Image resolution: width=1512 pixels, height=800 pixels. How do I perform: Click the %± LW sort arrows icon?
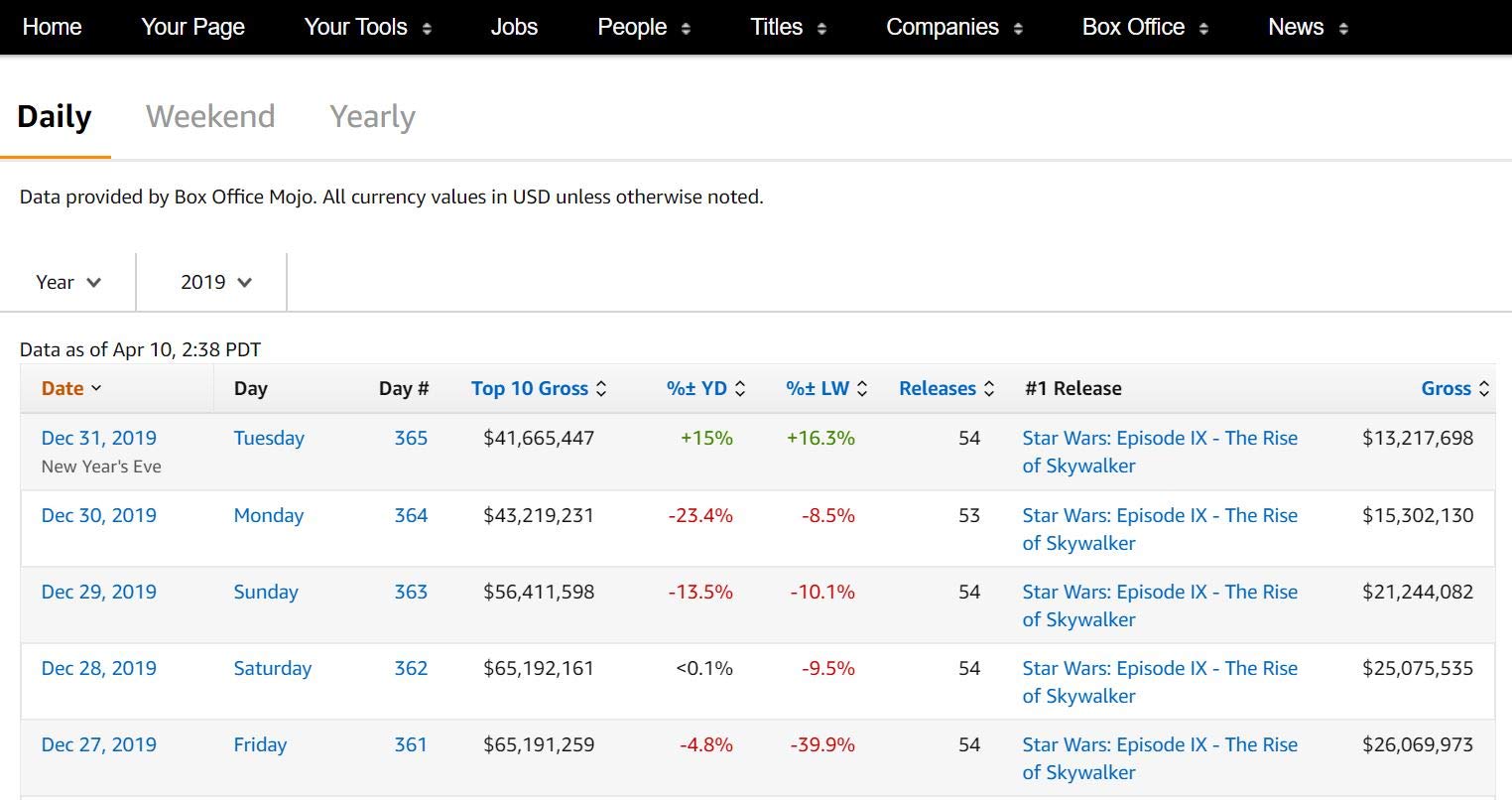[x=862, y=389]
